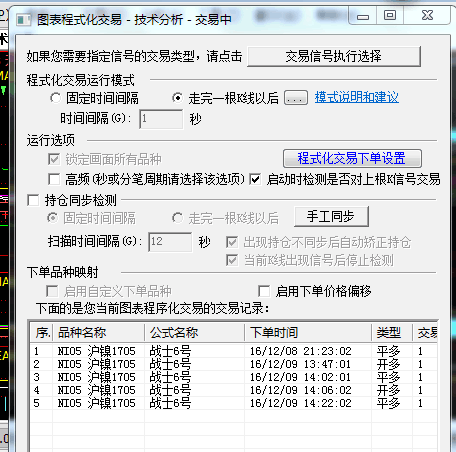The height and width of the screenshot is (452, 456).
Task: Sort by the 下单时间 column header
Action: click(x=308, y=332)
